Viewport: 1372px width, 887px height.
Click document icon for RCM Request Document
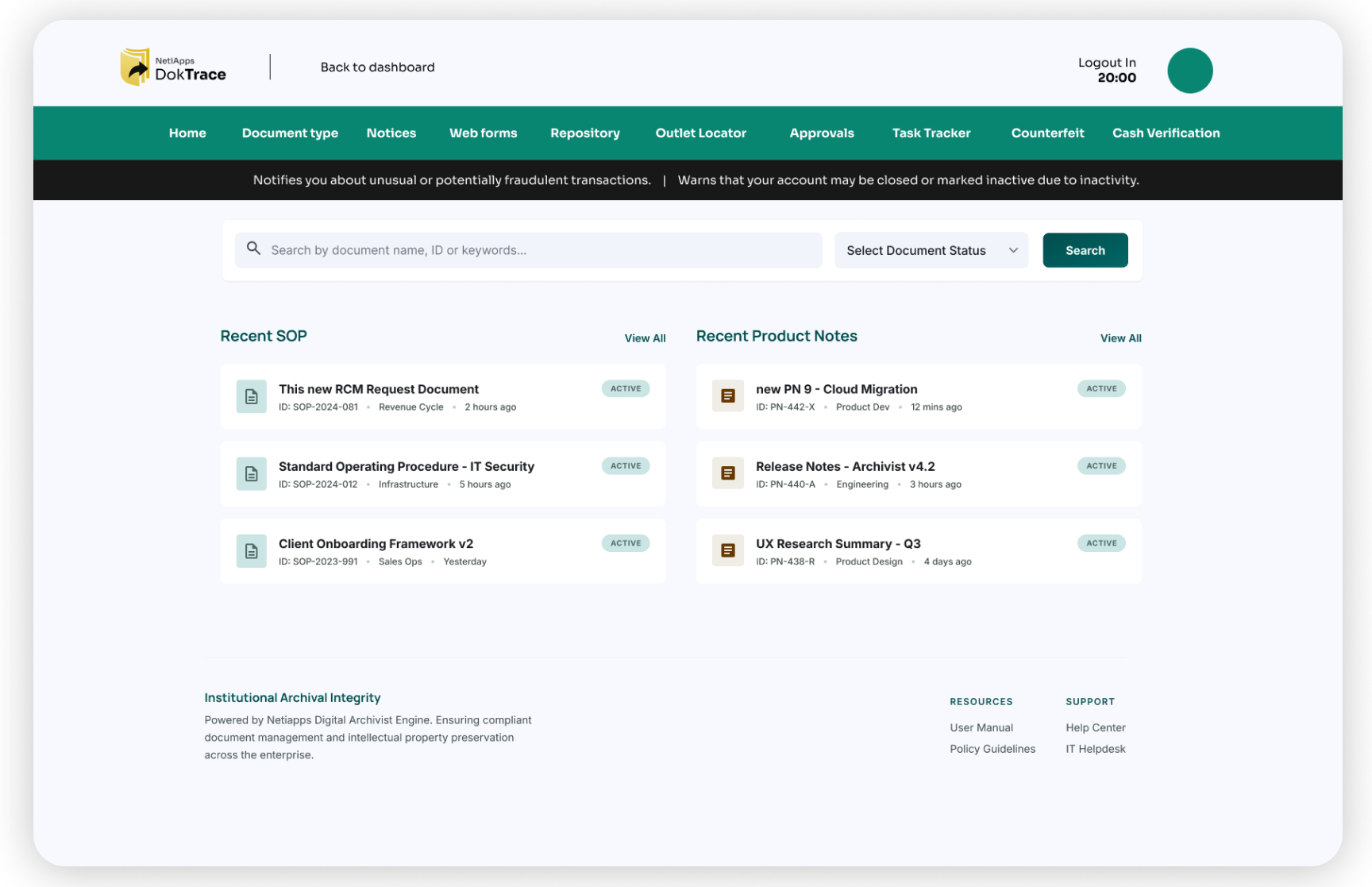(x=251, y=397)
